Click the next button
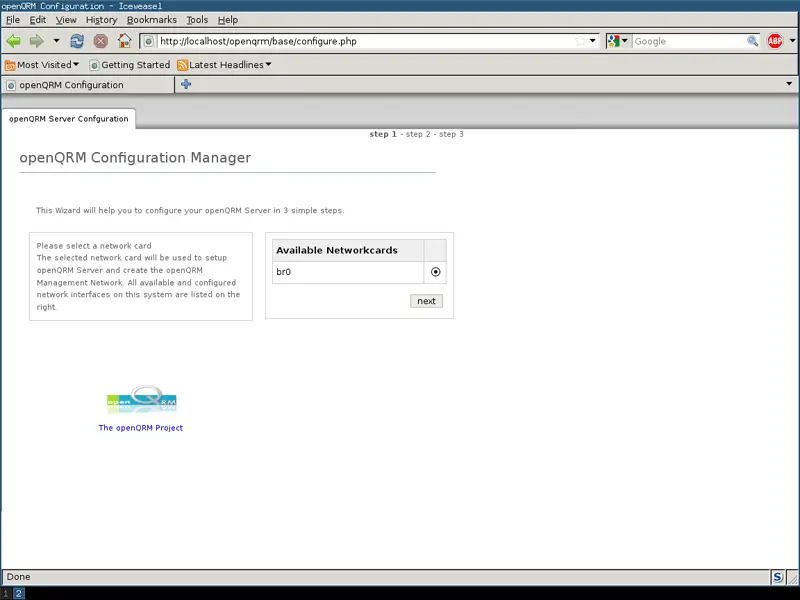The height and width of the screenshot is (600, 800). 426,301
